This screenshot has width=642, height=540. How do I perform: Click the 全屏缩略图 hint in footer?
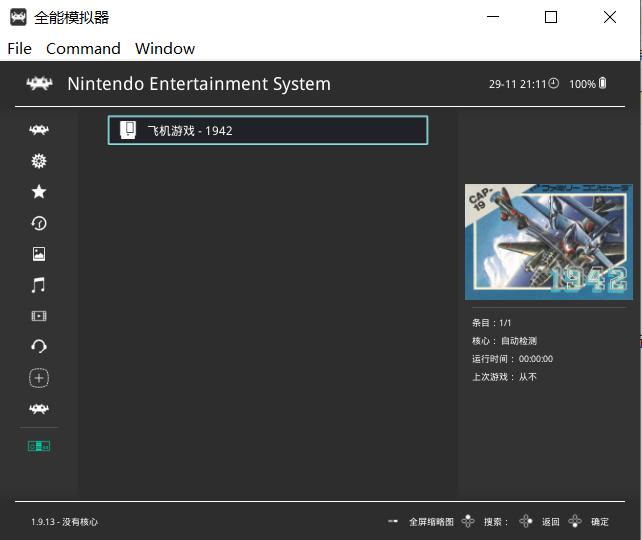point(431,522)
